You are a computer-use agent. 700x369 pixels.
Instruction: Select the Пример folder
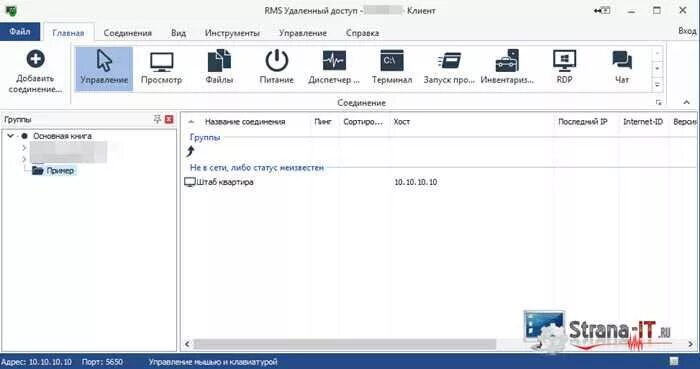(54, 170)
